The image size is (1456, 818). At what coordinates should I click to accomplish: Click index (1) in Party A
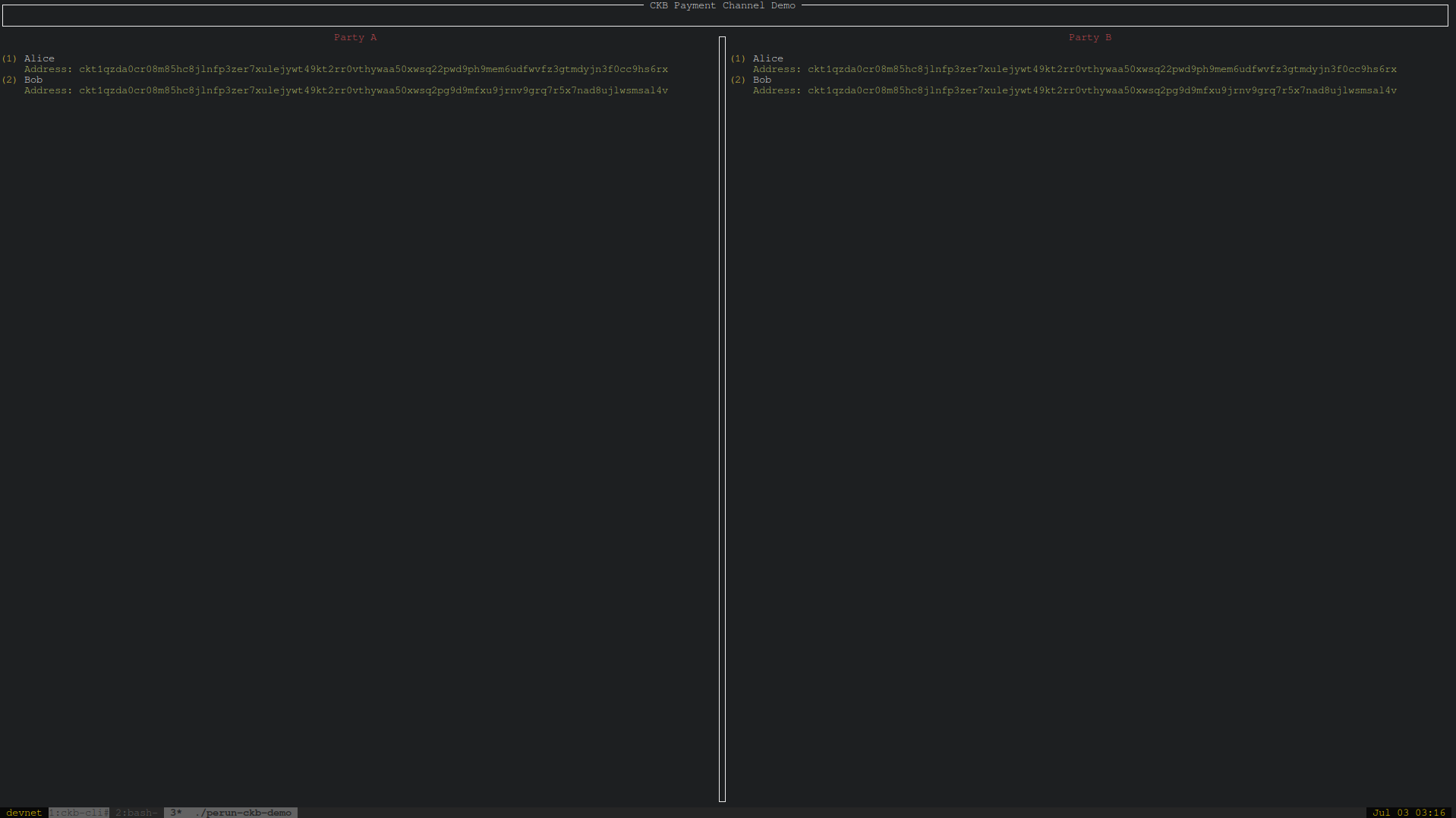tap(9, 58)
